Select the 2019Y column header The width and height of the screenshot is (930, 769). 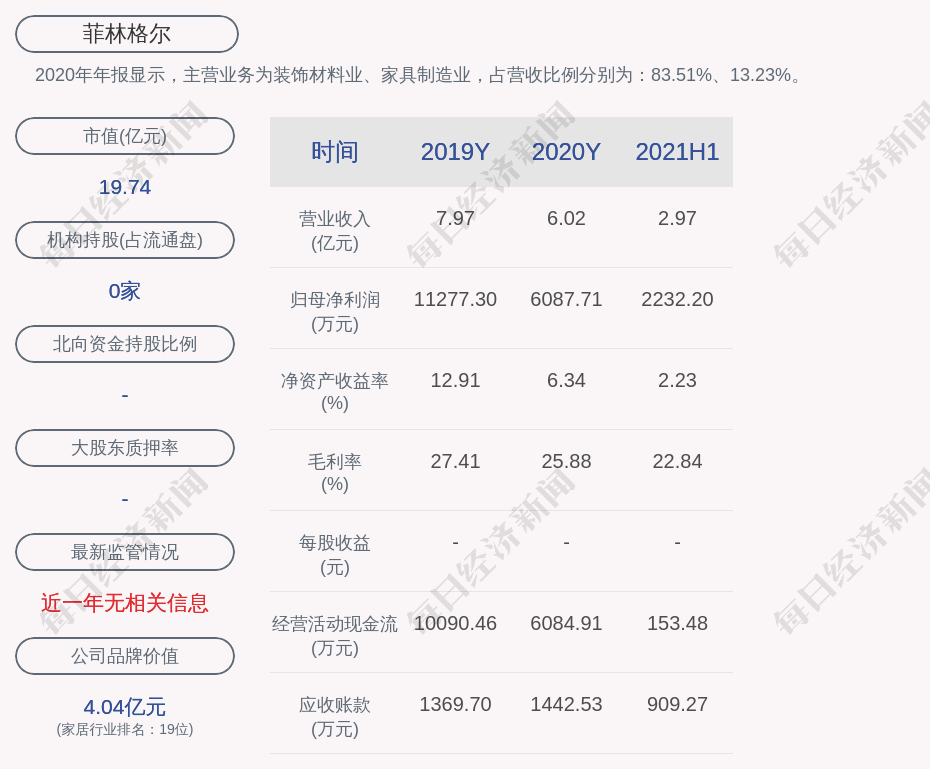point(455,152)
